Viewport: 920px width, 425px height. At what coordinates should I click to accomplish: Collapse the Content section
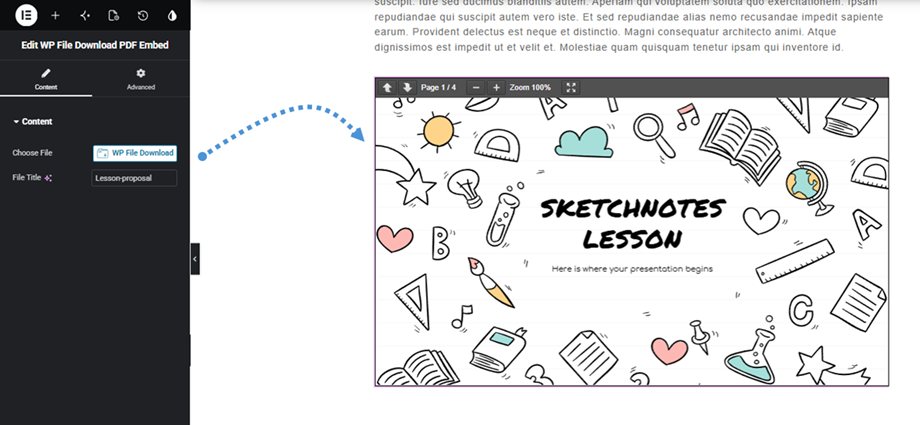click(33, 122)
